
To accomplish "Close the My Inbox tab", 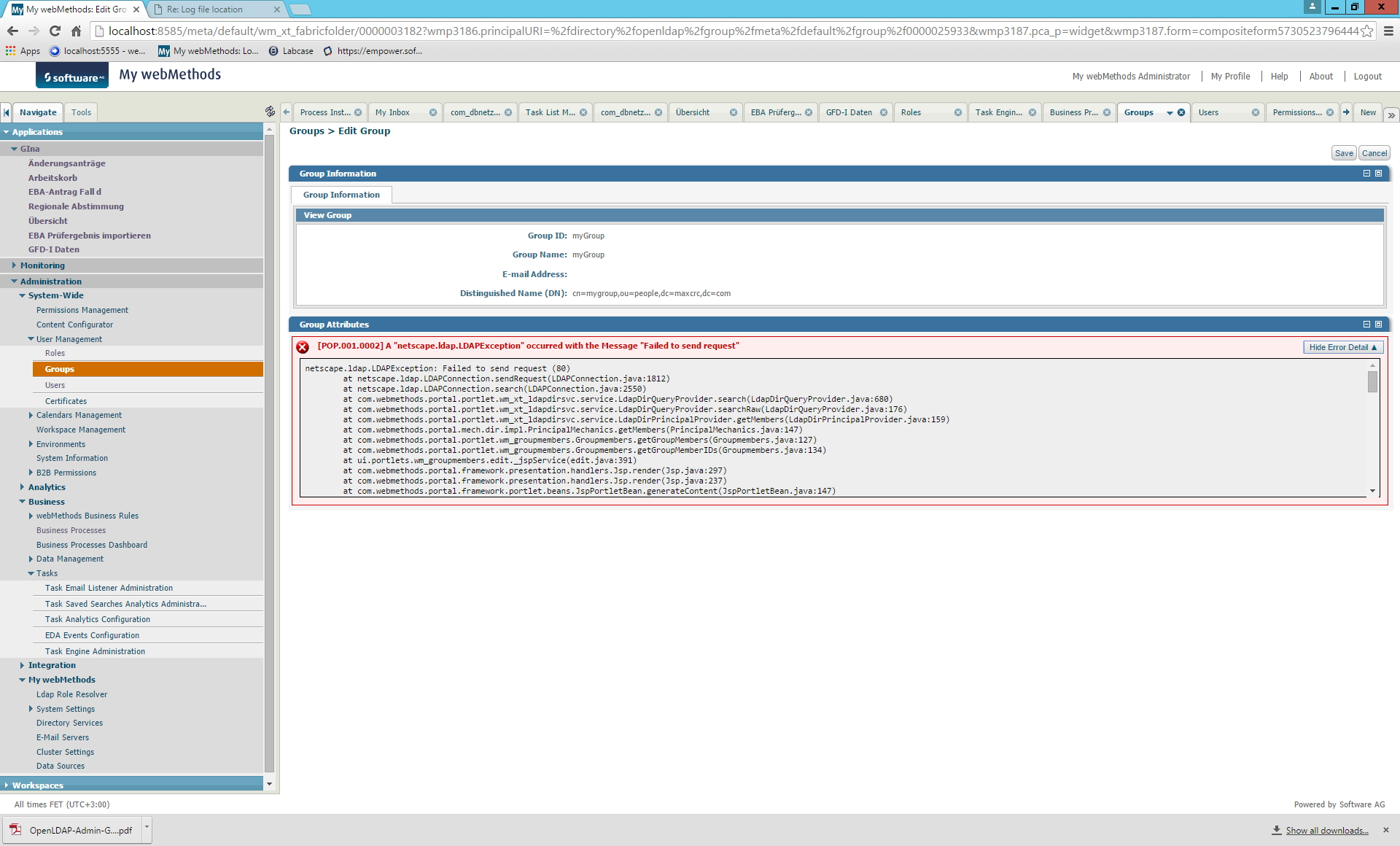I will pos(433,112).
